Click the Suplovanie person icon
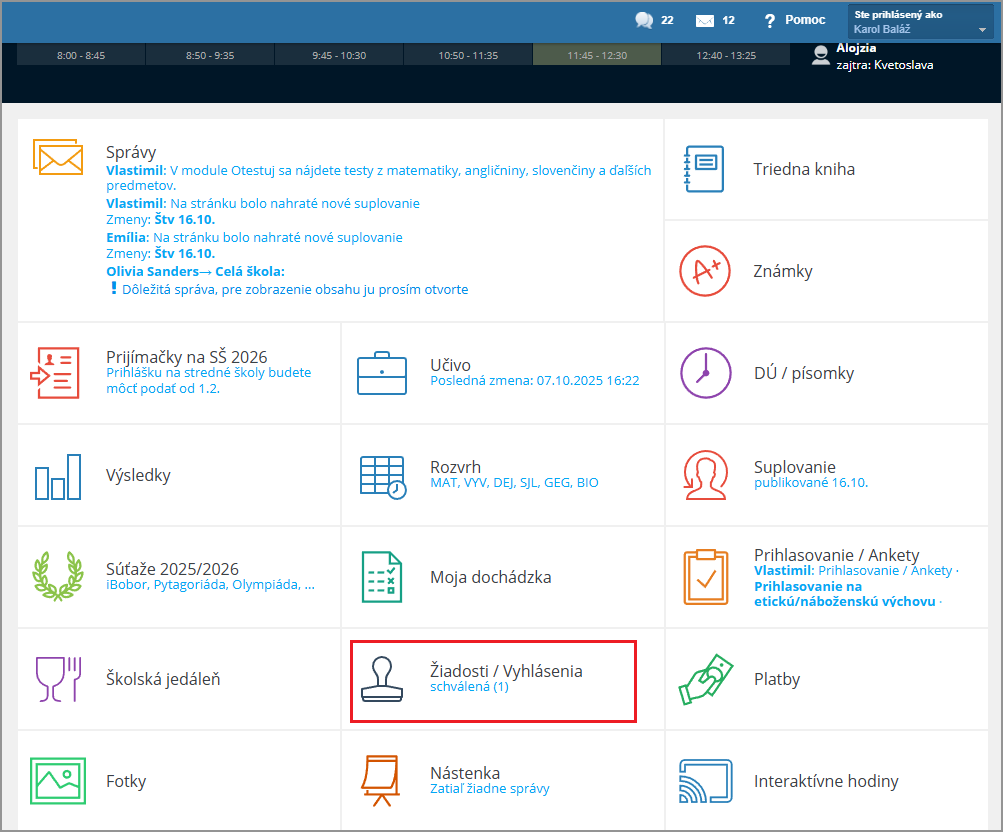 pyautogui.click(x=704, y=475)
